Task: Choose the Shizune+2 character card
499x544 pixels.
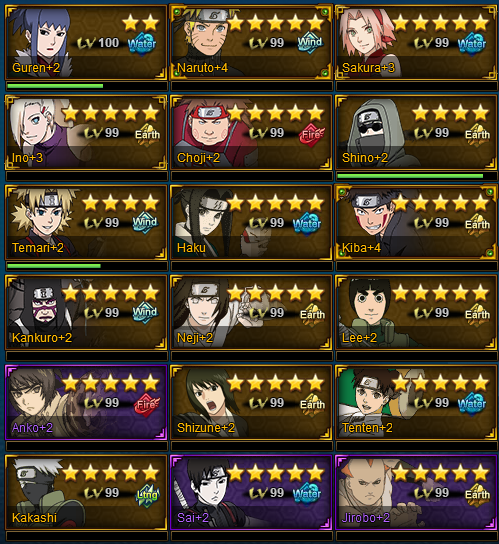Action: (x=251, y=402)
